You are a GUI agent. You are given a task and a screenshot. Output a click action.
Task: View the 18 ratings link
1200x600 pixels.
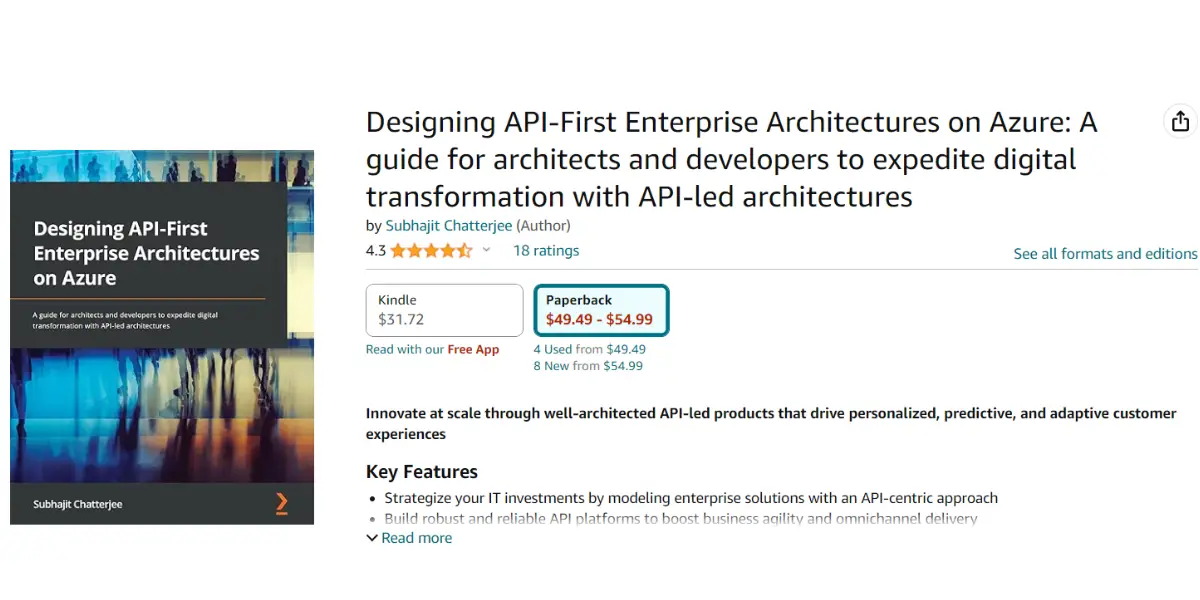pyautogui.click(x=546, y=251)
